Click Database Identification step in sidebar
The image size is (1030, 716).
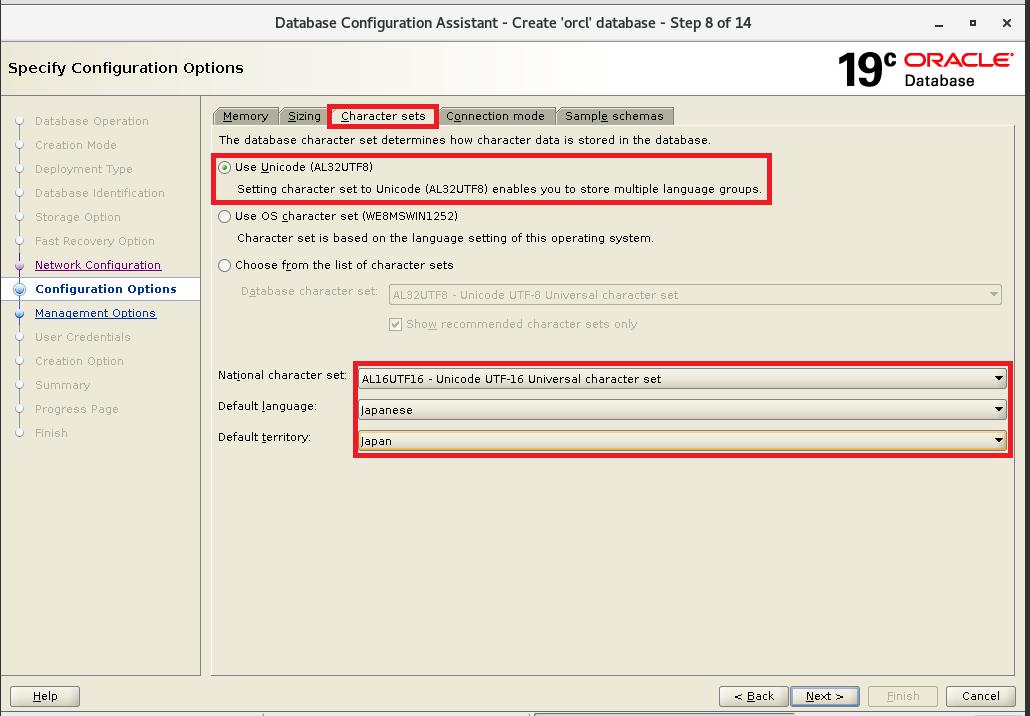tap(100, 193)
